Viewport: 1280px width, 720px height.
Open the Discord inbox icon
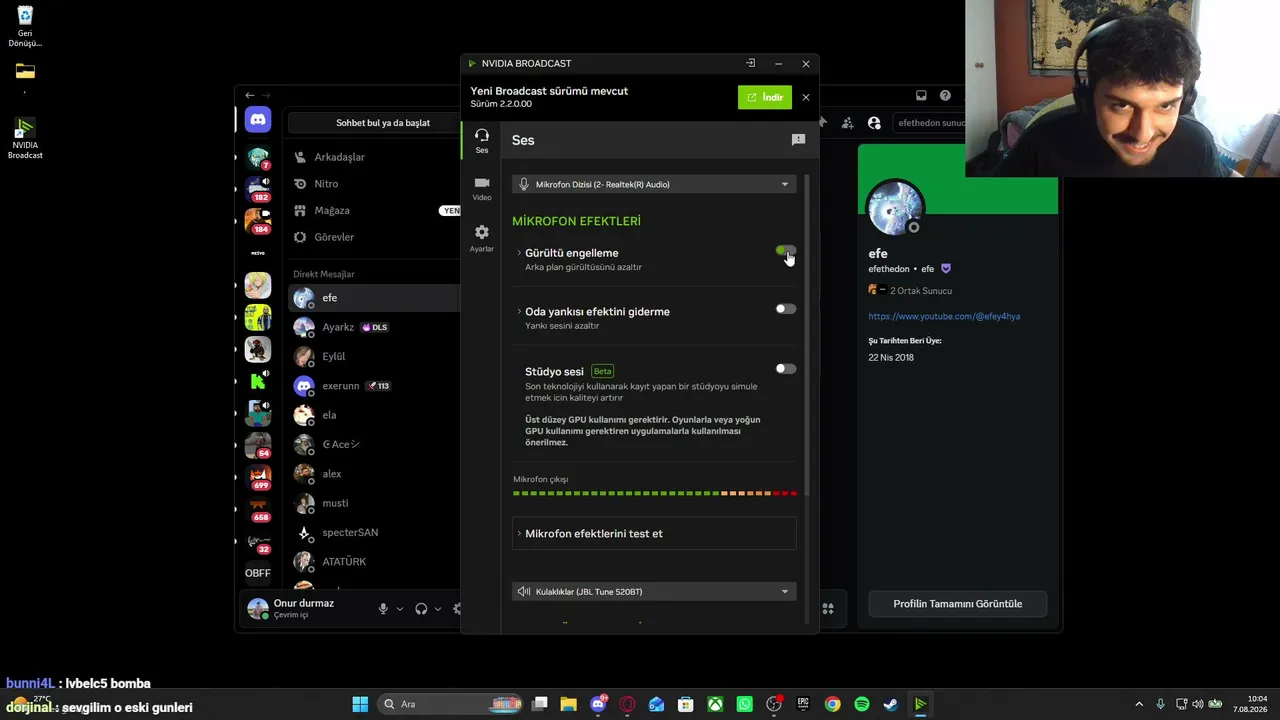pyautogui.click(x=921, y=96)
